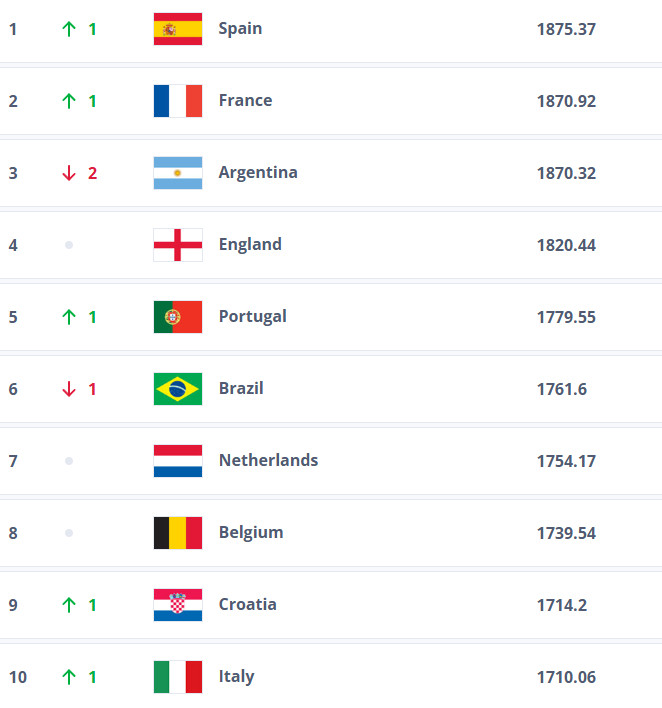Select the Argentina flag

click(178, 173)
